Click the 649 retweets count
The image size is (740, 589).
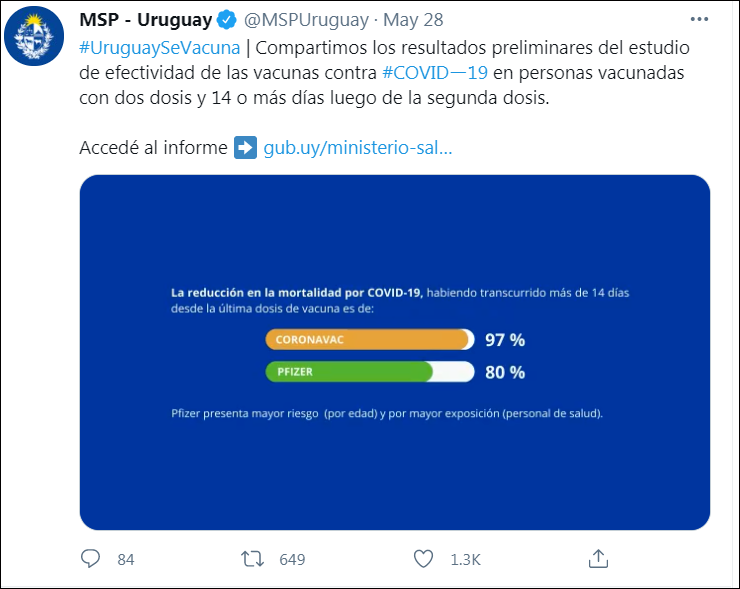292,559
